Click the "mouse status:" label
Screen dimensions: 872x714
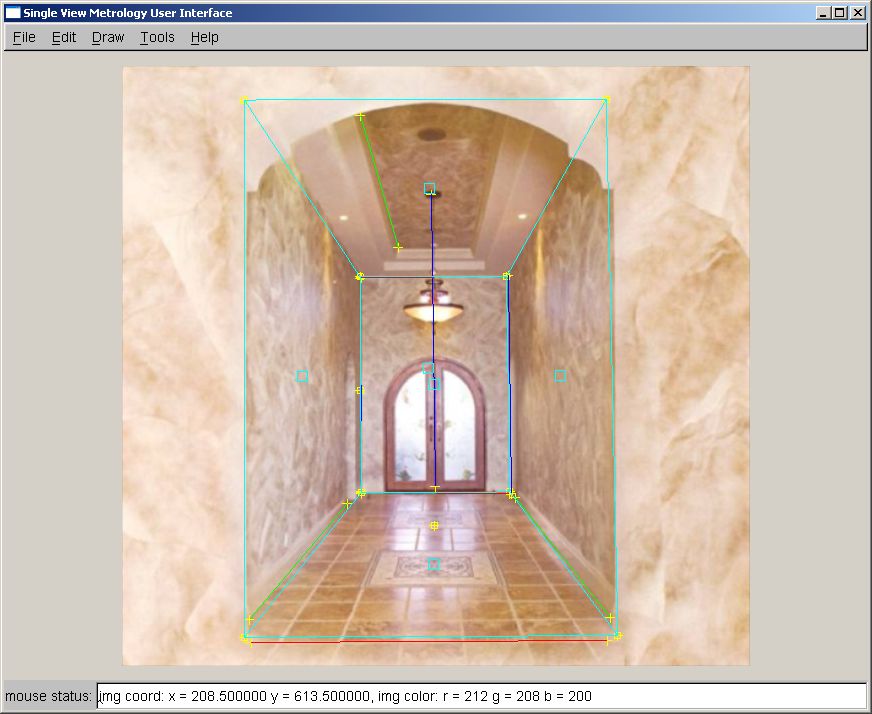point(48,696)
